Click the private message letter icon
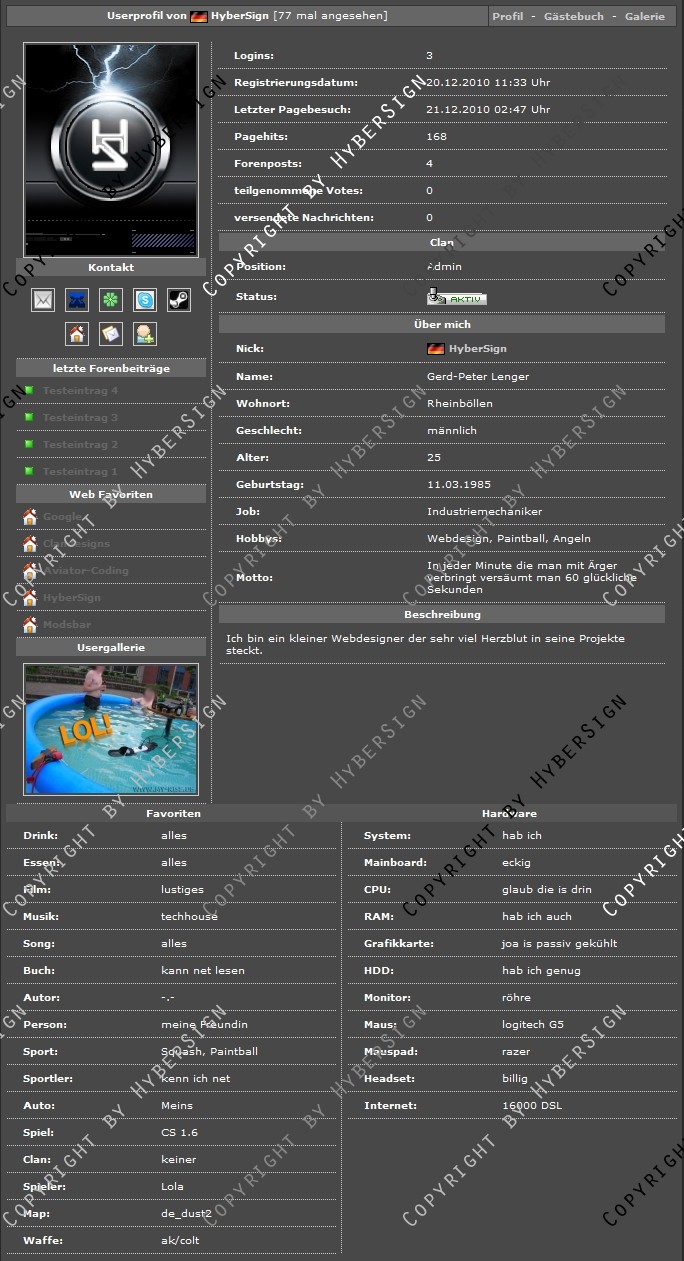This screenshot has height=1261, width=684. [x=111, y=334]
